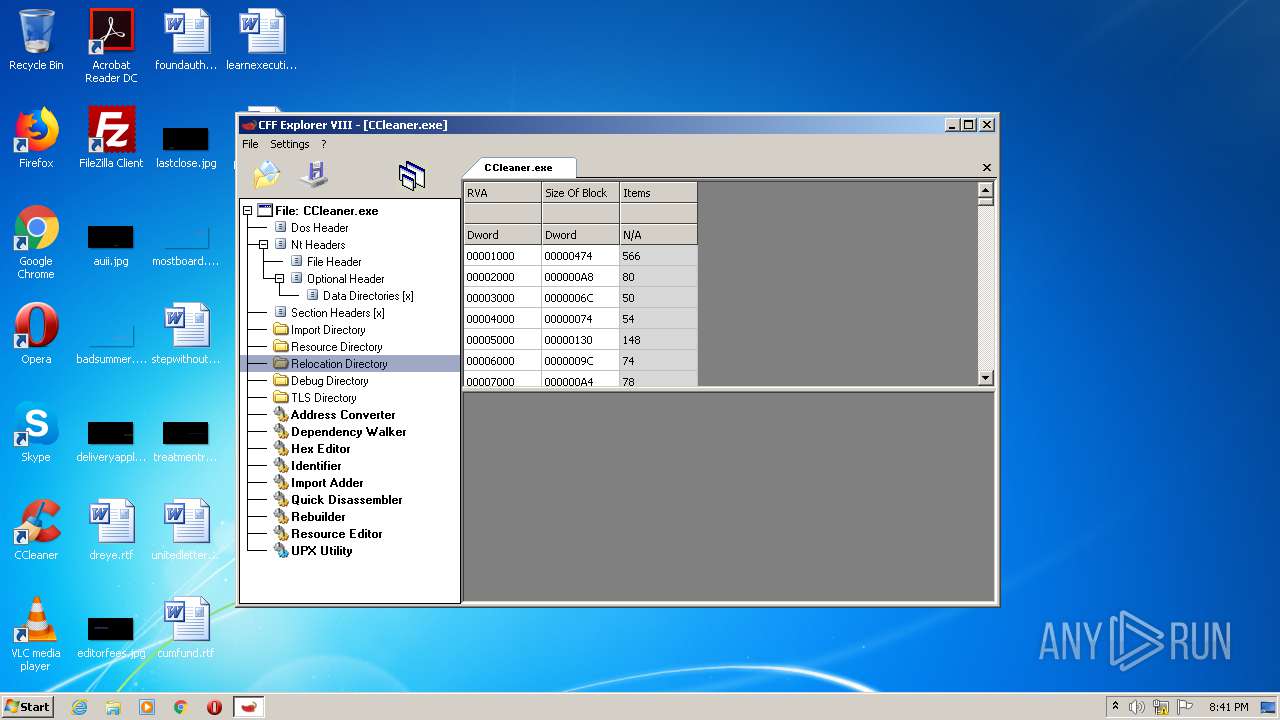Viewport: 1280px width, 720px height.
Task: Click the Size Of Block column header
Action: tap(580, 193)
